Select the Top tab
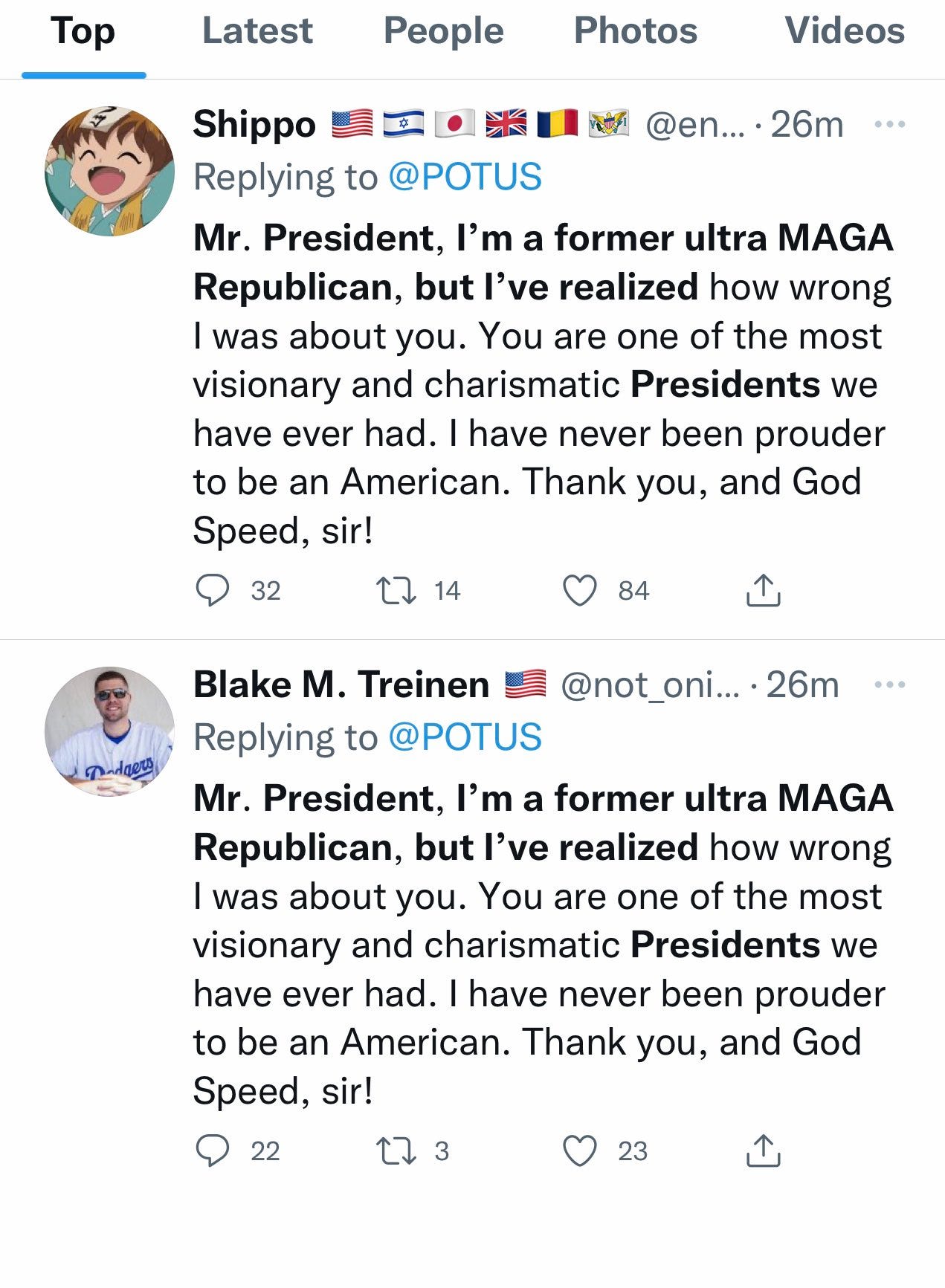The image size is (945, 1288). point(83,33)
